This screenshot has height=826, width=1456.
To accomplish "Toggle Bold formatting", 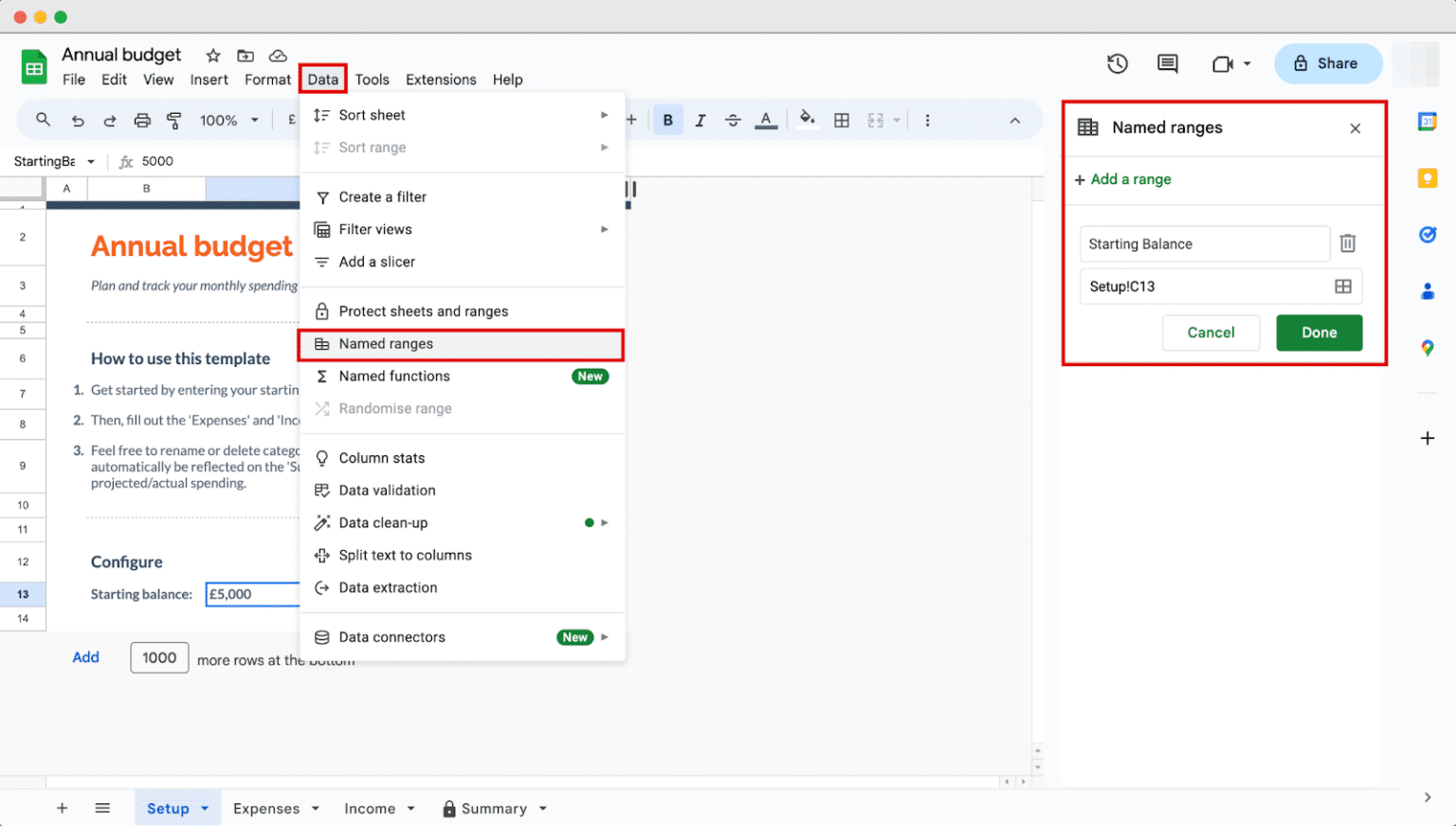I will tap(668, 119).
